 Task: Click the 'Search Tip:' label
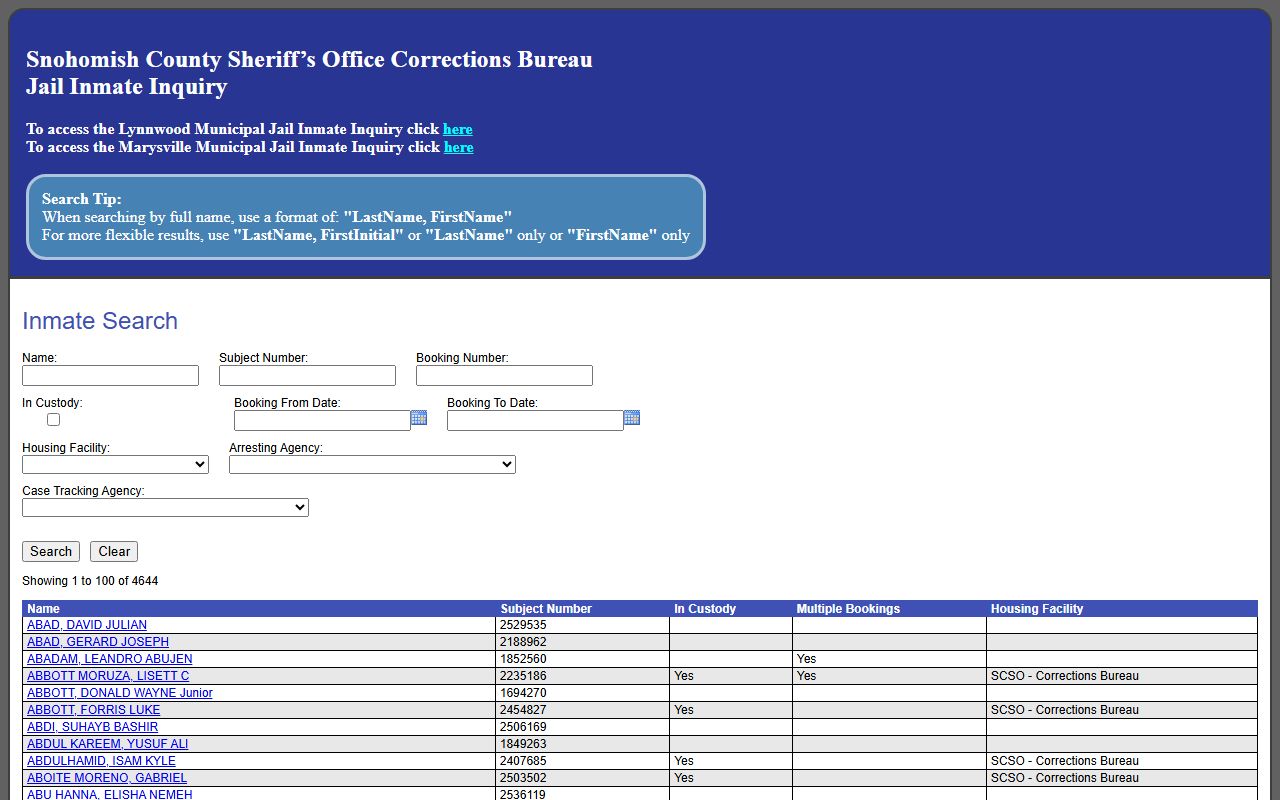tap(82, 199)
